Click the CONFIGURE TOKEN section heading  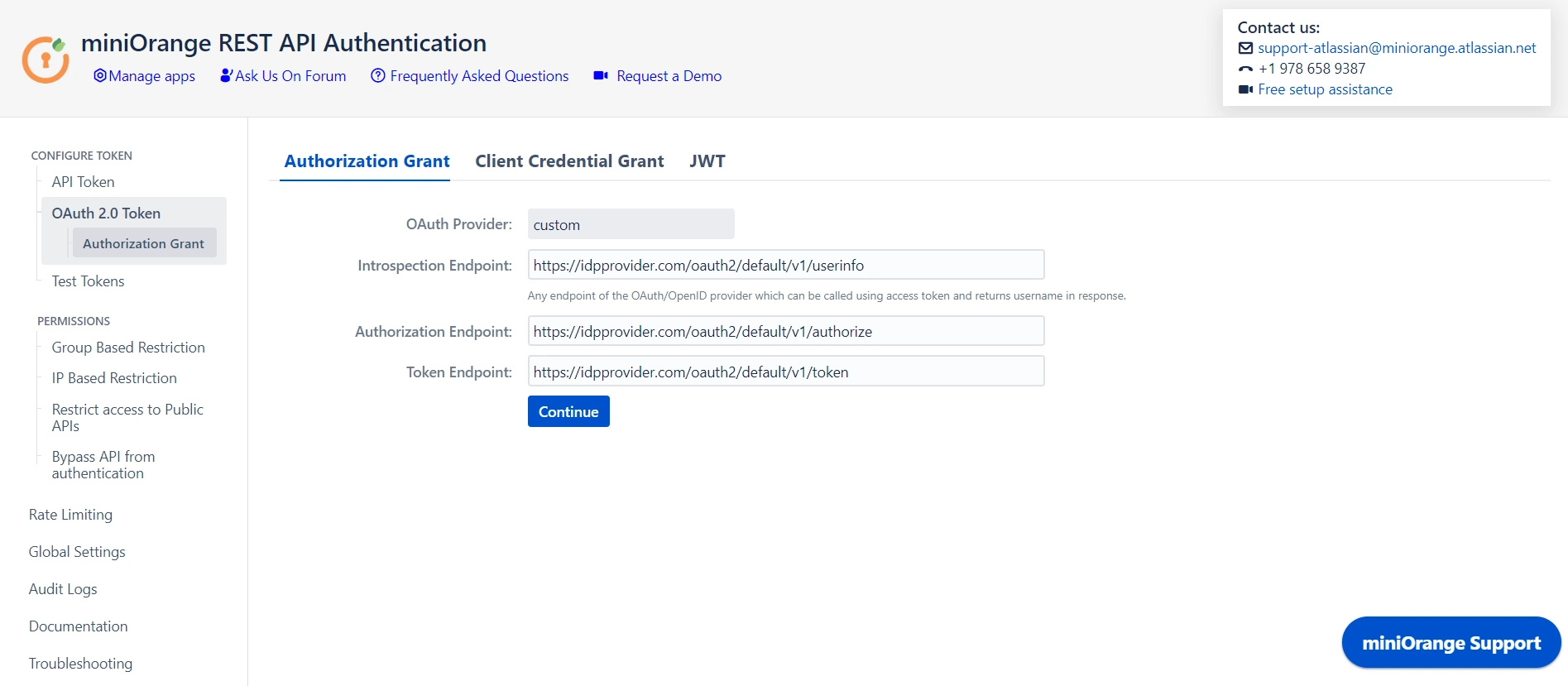(x=81, y=156)
